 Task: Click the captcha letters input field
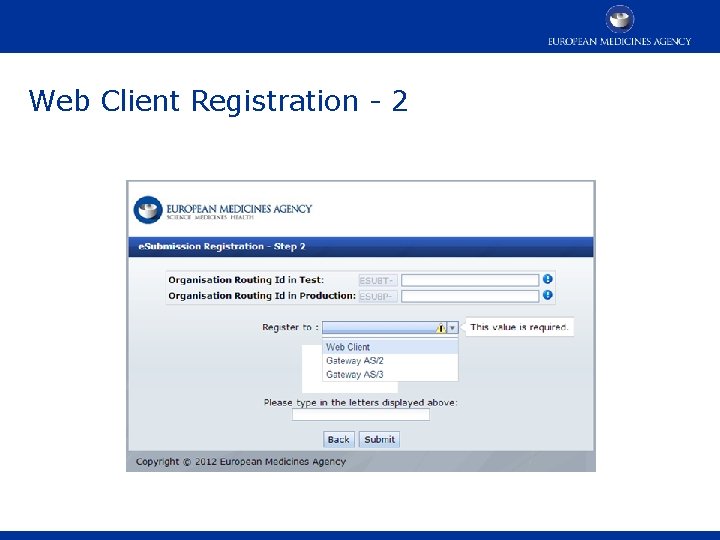tap(361, 415)
